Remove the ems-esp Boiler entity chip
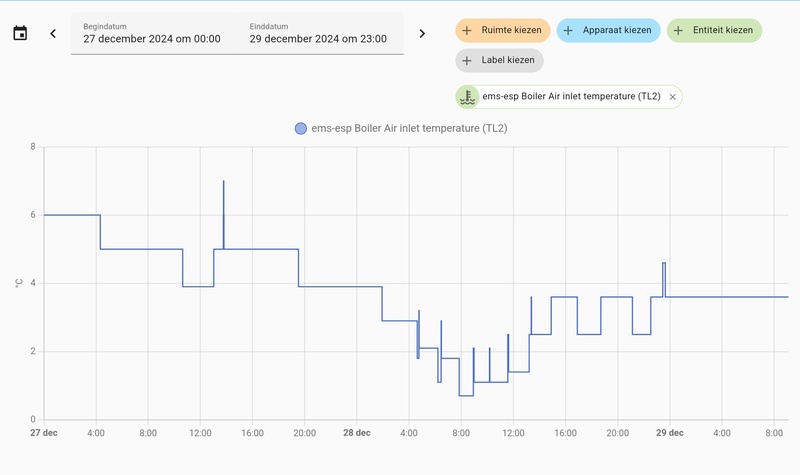This screenshot has height=475, width=800. pos(673,97)
